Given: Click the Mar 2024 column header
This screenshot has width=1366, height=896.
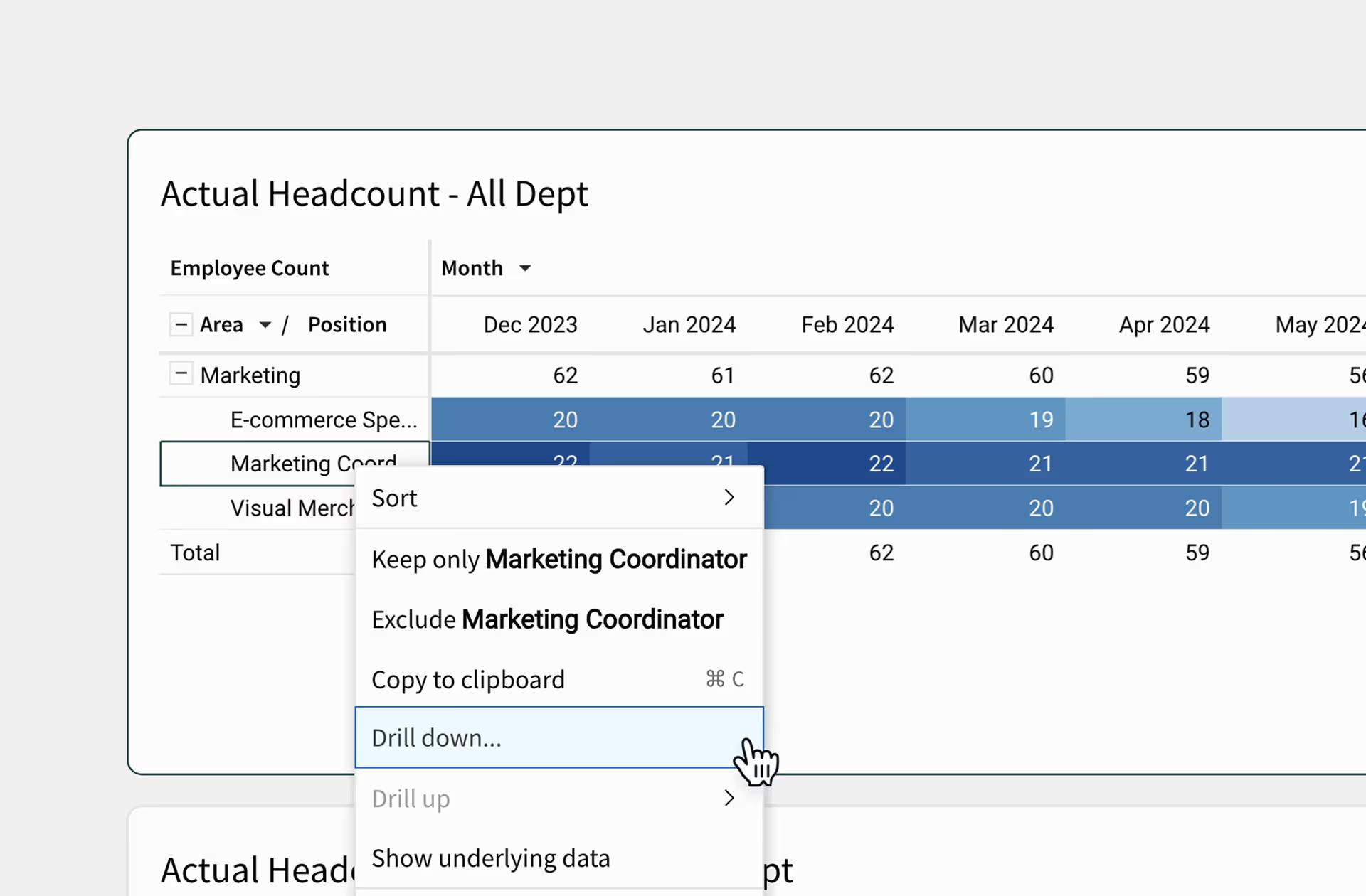Looking at the screenshot, I should (1005, 325).
